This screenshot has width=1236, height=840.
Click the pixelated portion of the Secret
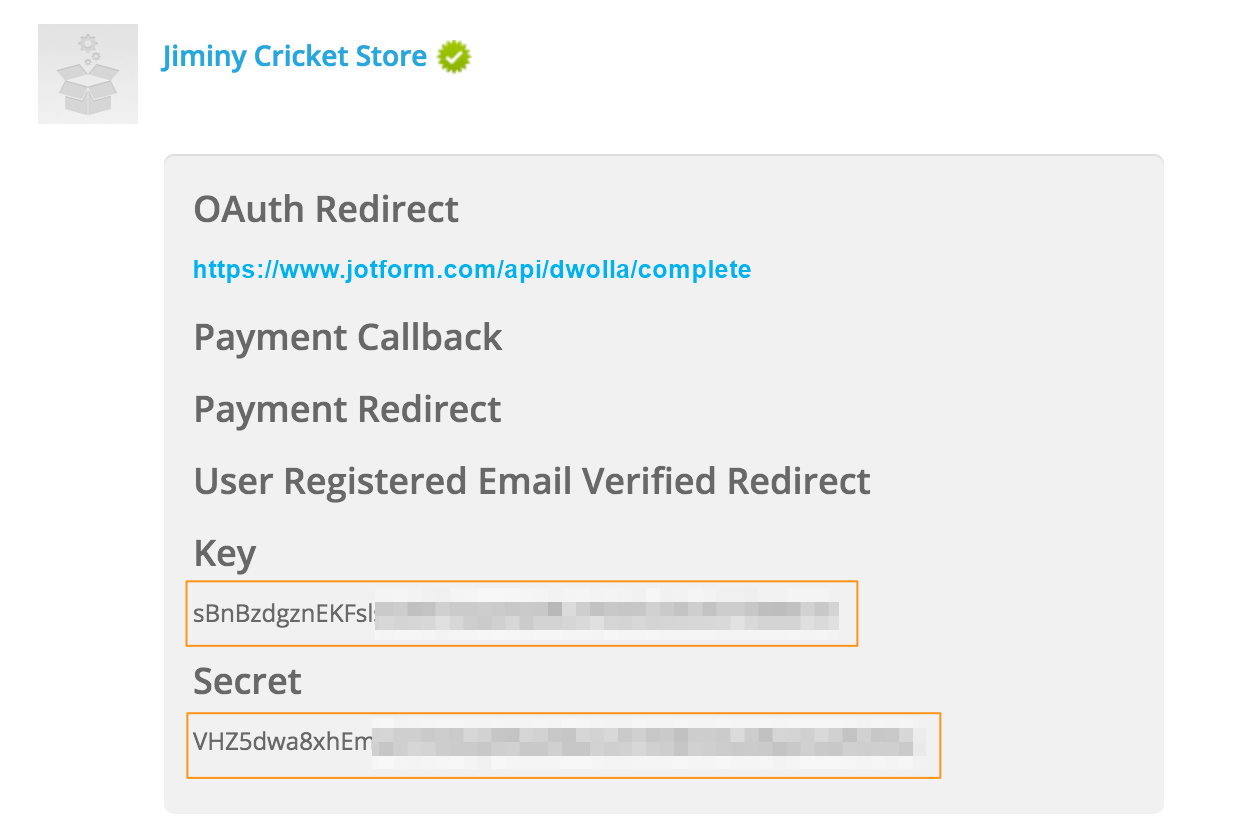[x=640, y=744]
